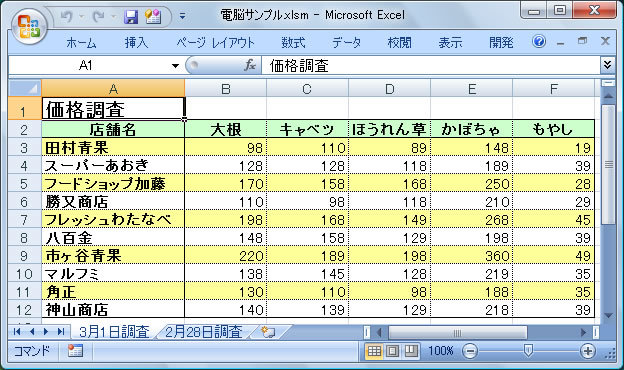Open the Office Button menu

point(29,27)
